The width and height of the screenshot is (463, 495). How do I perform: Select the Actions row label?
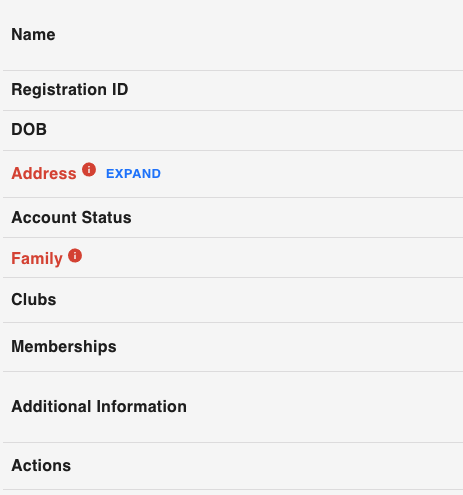coord(41,466)
